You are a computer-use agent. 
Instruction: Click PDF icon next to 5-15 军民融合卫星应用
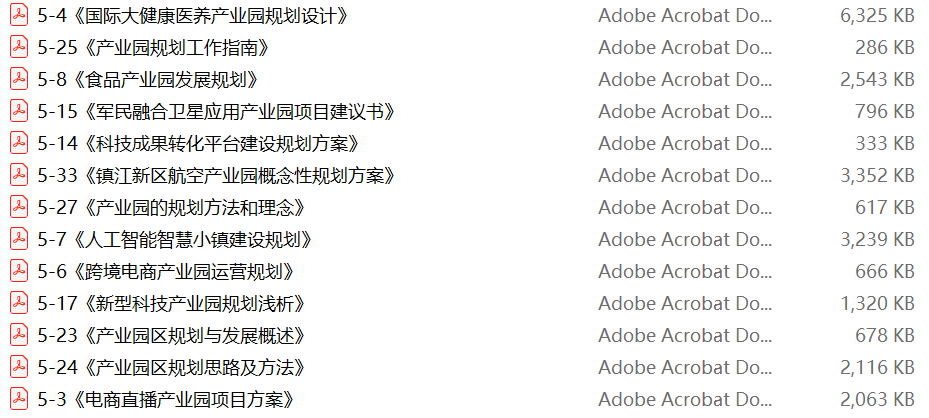[x=19, y=111]
